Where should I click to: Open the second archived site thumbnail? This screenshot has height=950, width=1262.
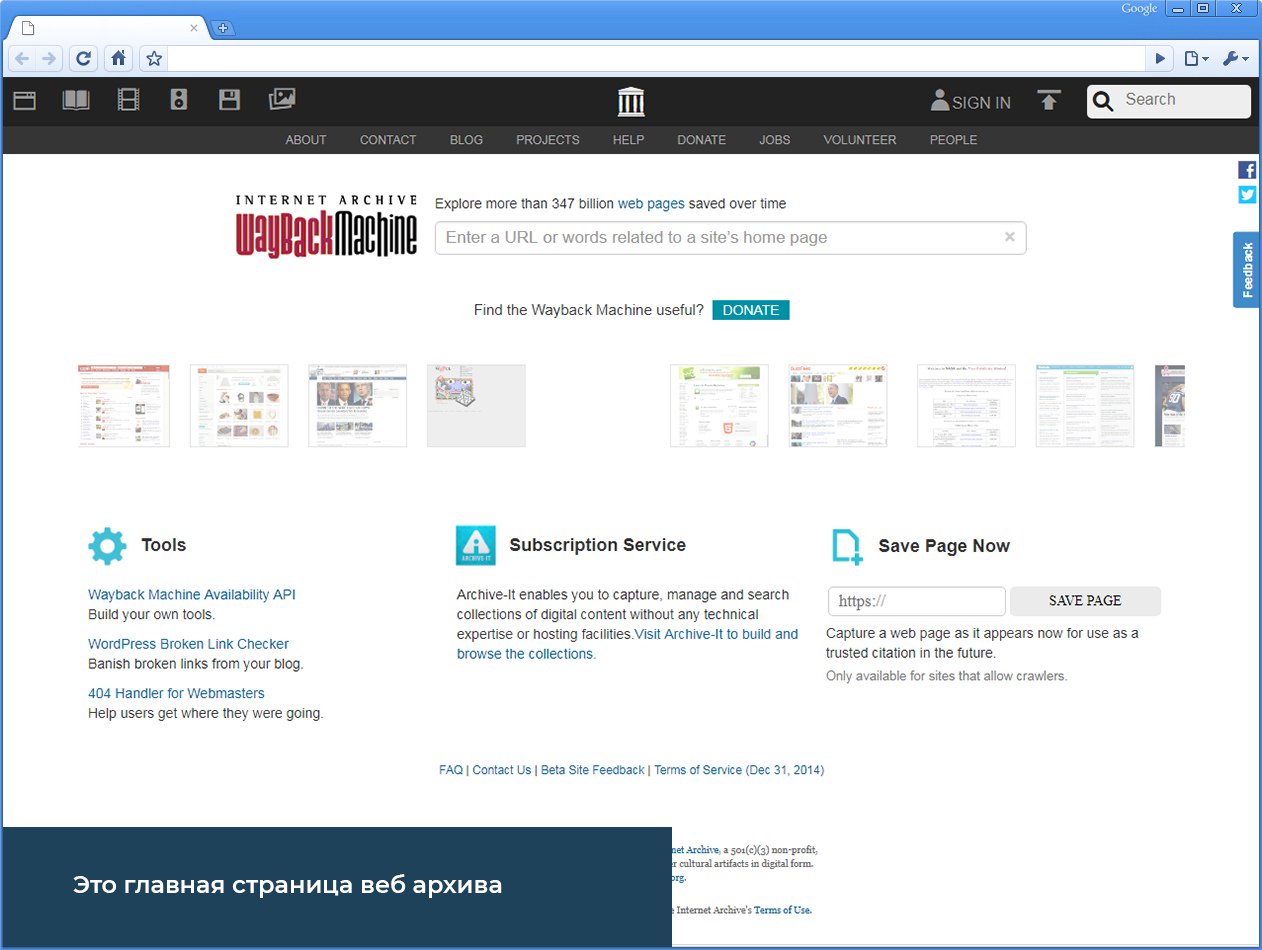coord(239,405)
